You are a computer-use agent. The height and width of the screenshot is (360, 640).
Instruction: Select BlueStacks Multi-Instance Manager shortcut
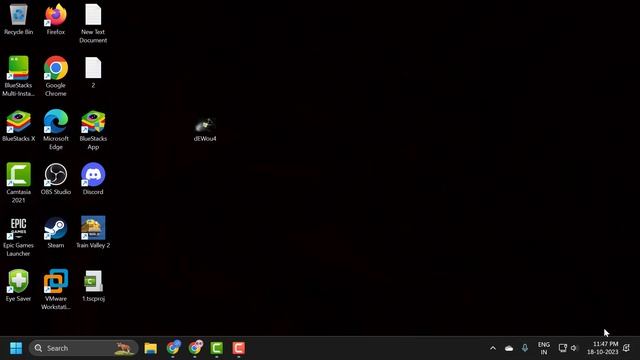pos(18,76)
